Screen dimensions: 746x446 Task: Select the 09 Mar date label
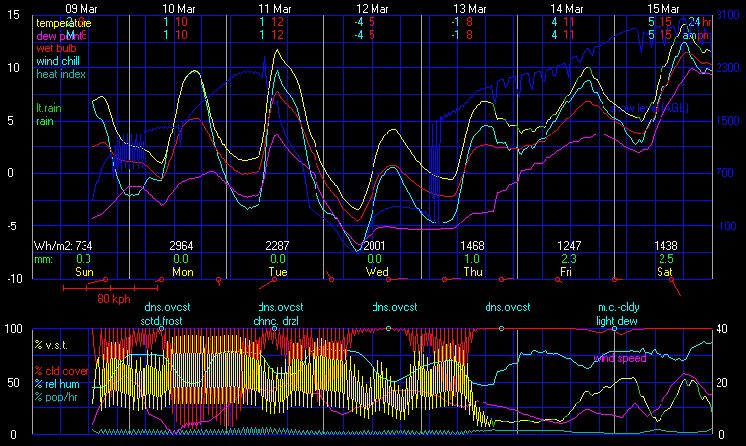81,9
